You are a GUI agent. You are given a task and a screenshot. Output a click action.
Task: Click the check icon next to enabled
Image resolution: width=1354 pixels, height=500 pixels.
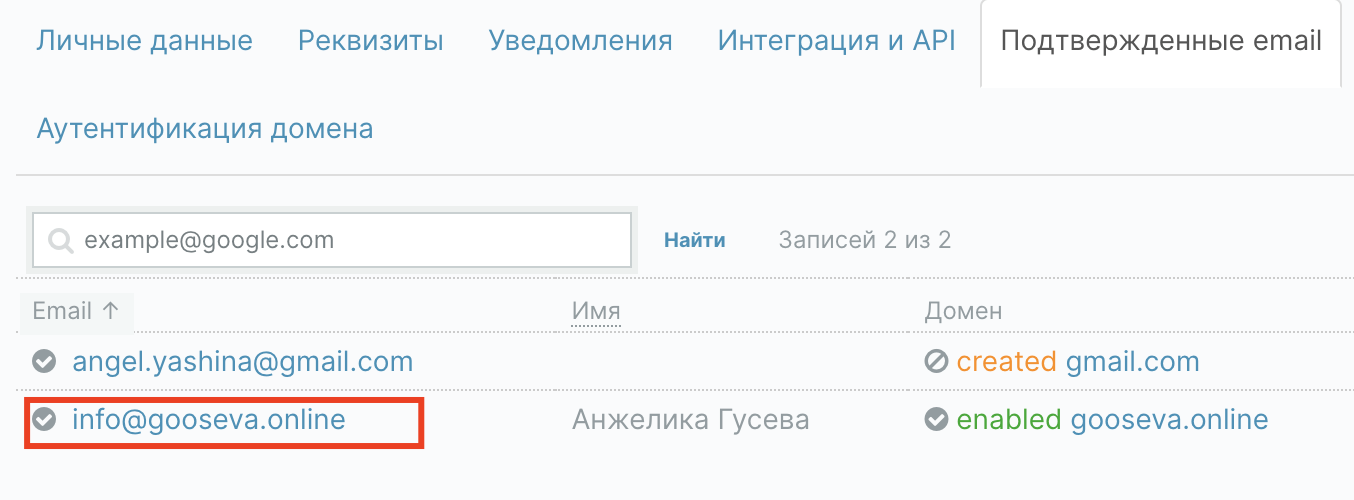936,420
